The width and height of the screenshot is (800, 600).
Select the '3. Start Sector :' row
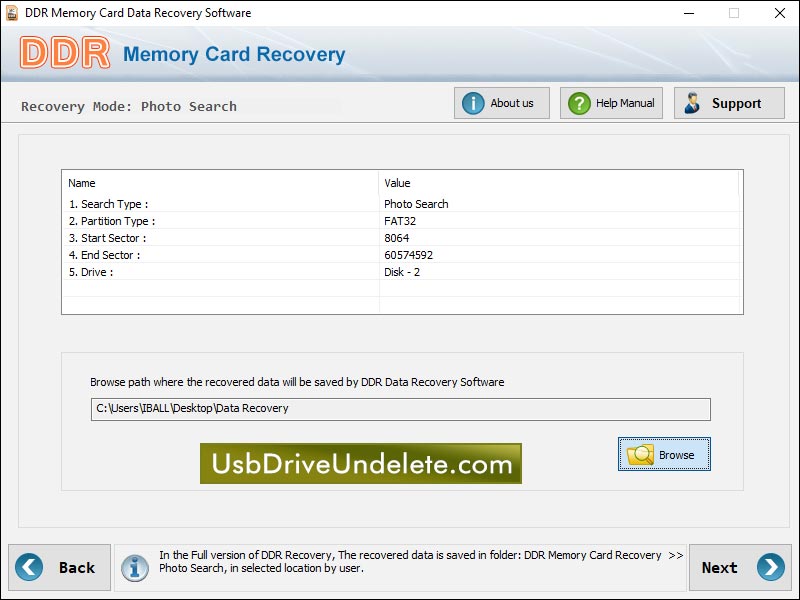[402, 238]
